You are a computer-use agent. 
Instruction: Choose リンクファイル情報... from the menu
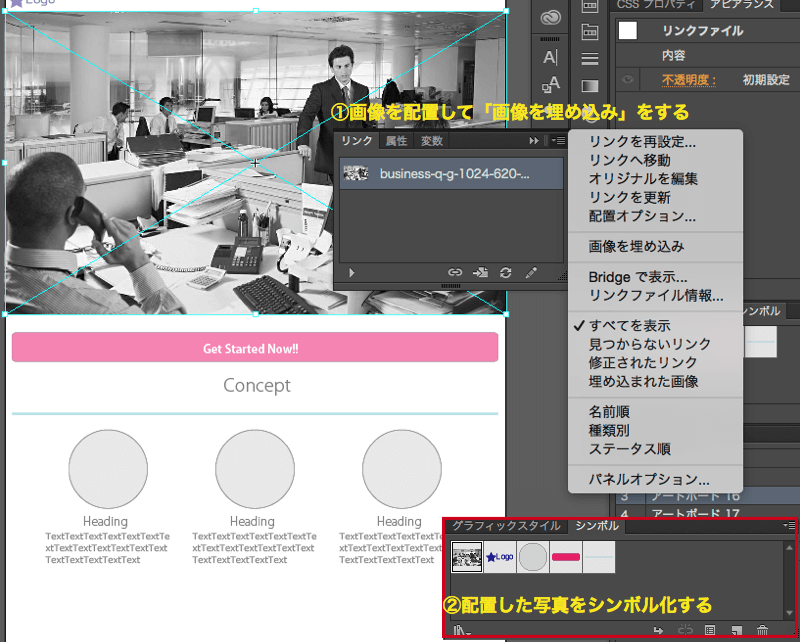pyautogui.click(x=655, y=295)
